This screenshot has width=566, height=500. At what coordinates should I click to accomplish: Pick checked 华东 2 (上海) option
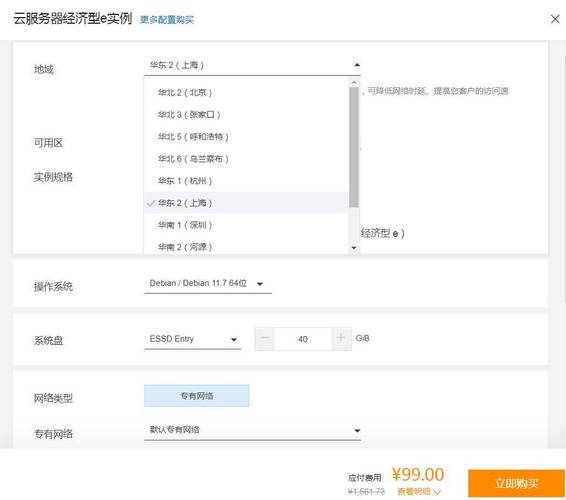(x=245, y=203)
